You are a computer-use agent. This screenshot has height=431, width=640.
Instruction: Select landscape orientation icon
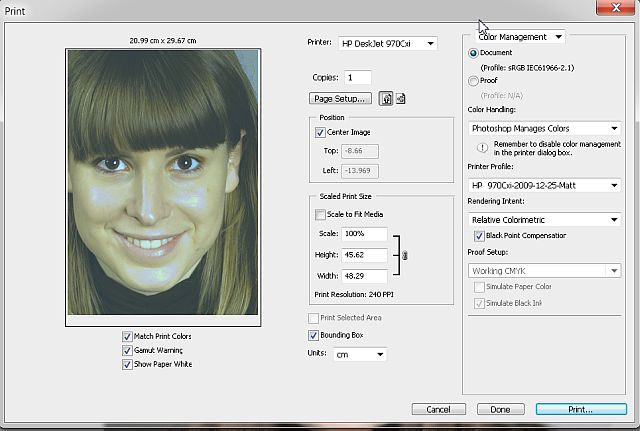click(400, 98)
